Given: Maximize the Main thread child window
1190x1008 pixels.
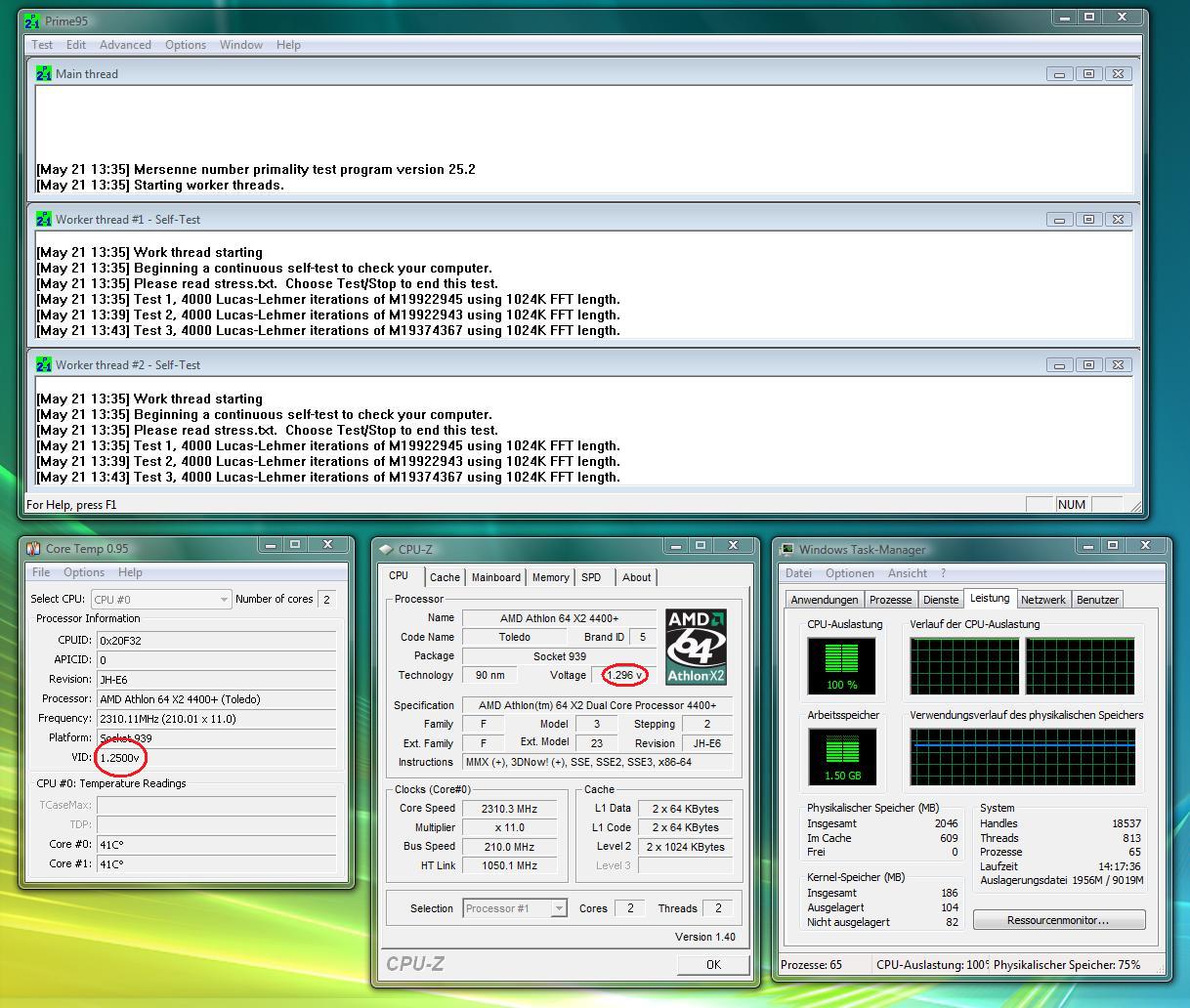Looking at the screenshot, I should pyautogui.click(x=1088, y=73).
